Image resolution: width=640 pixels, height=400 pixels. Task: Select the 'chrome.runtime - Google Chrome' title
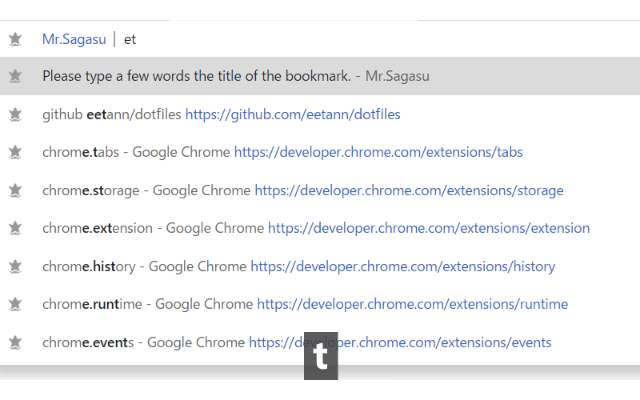147,304
